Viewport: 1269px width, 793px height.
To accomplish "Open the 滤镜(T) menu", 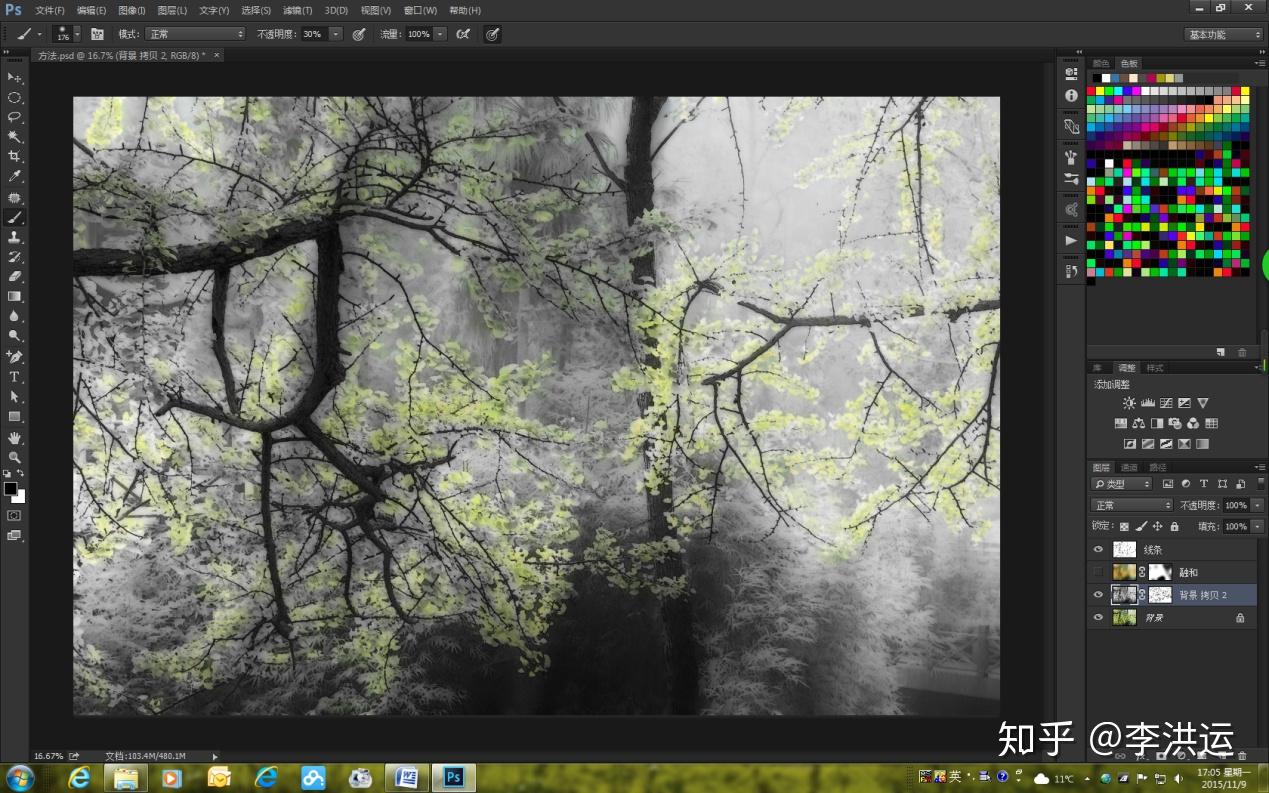I will click(x=297, y=10).
